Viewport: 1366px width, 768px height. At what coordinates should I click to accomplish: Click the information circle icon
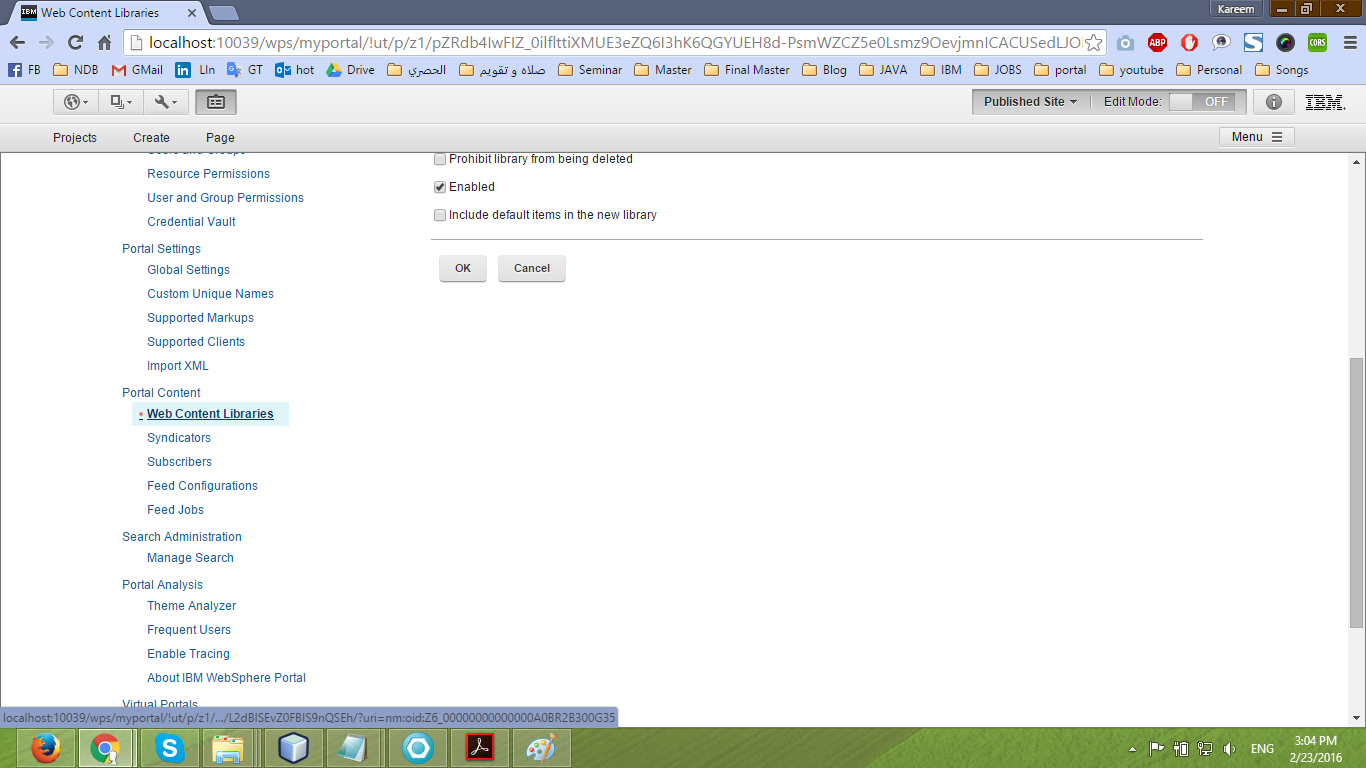[1273, 101]
